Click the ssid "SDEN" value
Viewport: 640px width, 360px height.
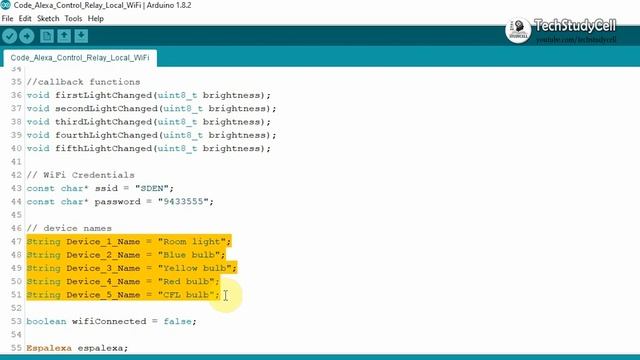click(152, 189)
